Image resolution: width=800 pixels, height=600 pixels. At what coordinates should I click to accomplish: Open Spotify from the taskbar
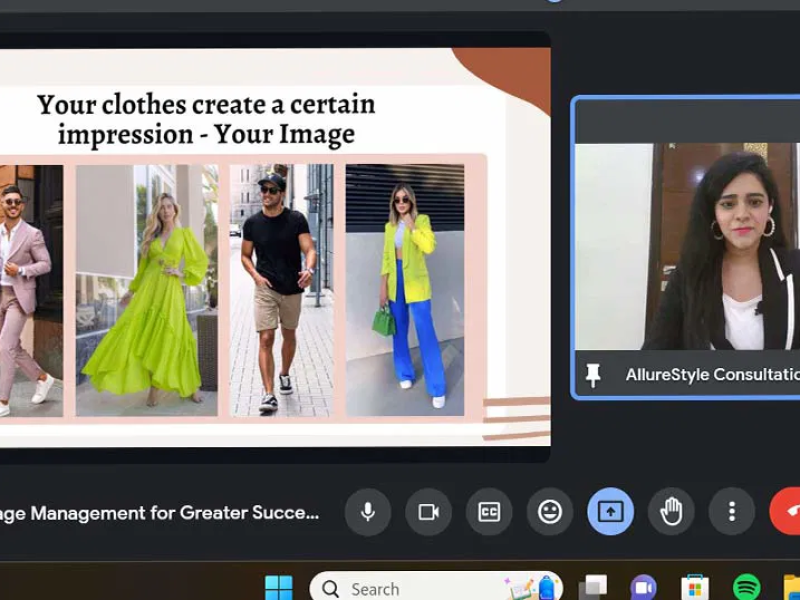pos(746,588)
